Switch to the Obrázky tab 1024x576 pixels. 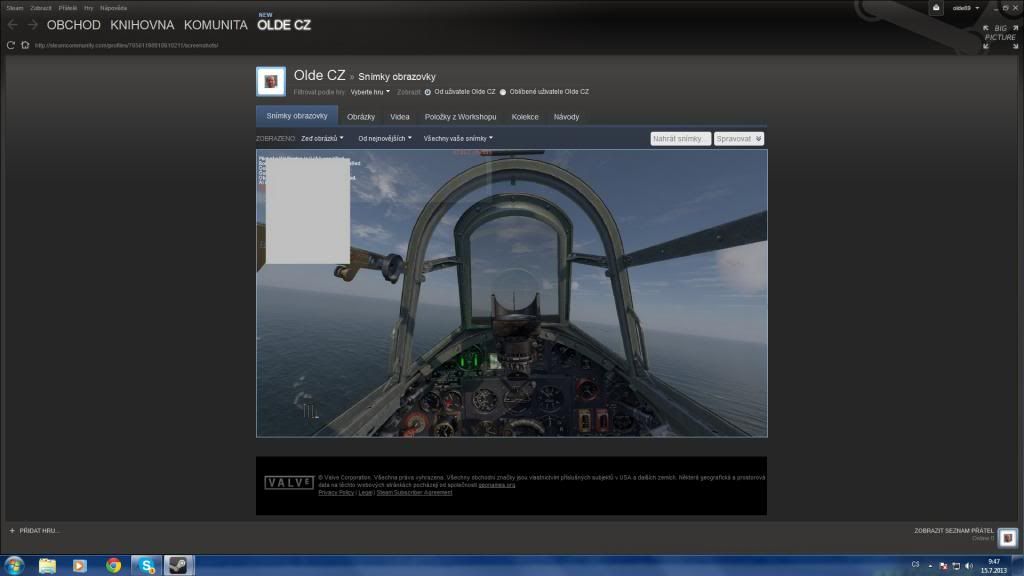click(x=361, y=117)
